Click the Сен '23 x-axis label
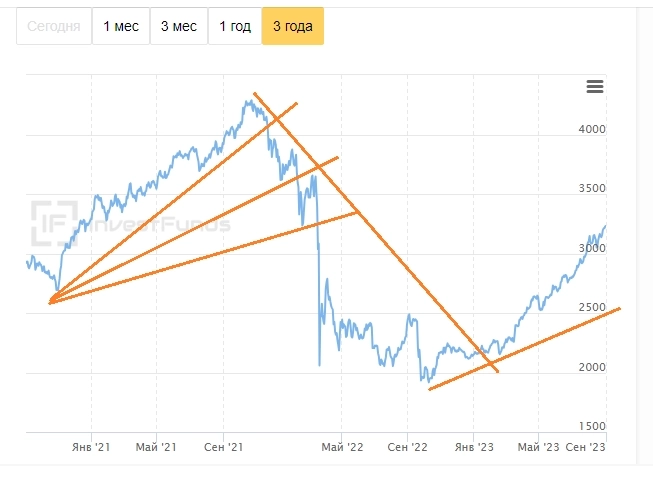 click(x=587, y=448)
